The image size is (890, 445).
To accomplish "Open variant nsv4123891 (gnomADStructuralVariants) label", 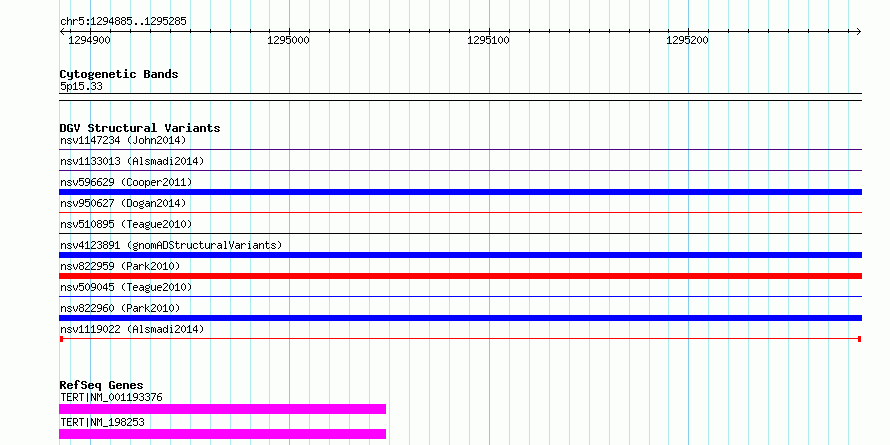I will [171, 245].
